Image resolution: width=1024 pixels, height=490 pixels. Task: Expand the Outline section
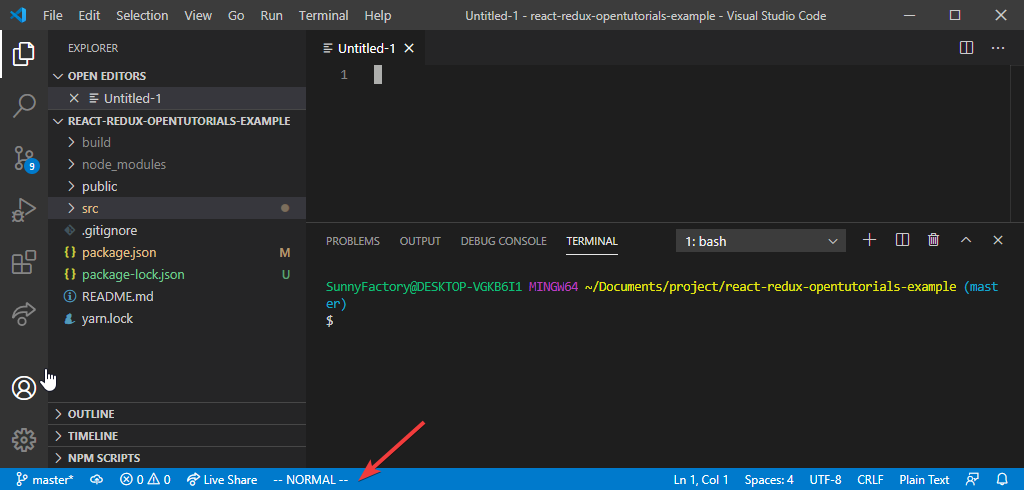(x=177, y=414)
